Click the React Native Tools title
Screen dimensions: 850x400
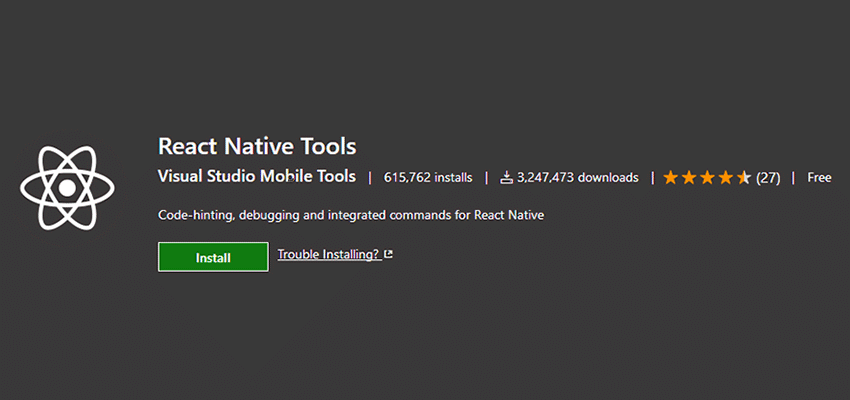pyautogui.click(x=257, y=146)
